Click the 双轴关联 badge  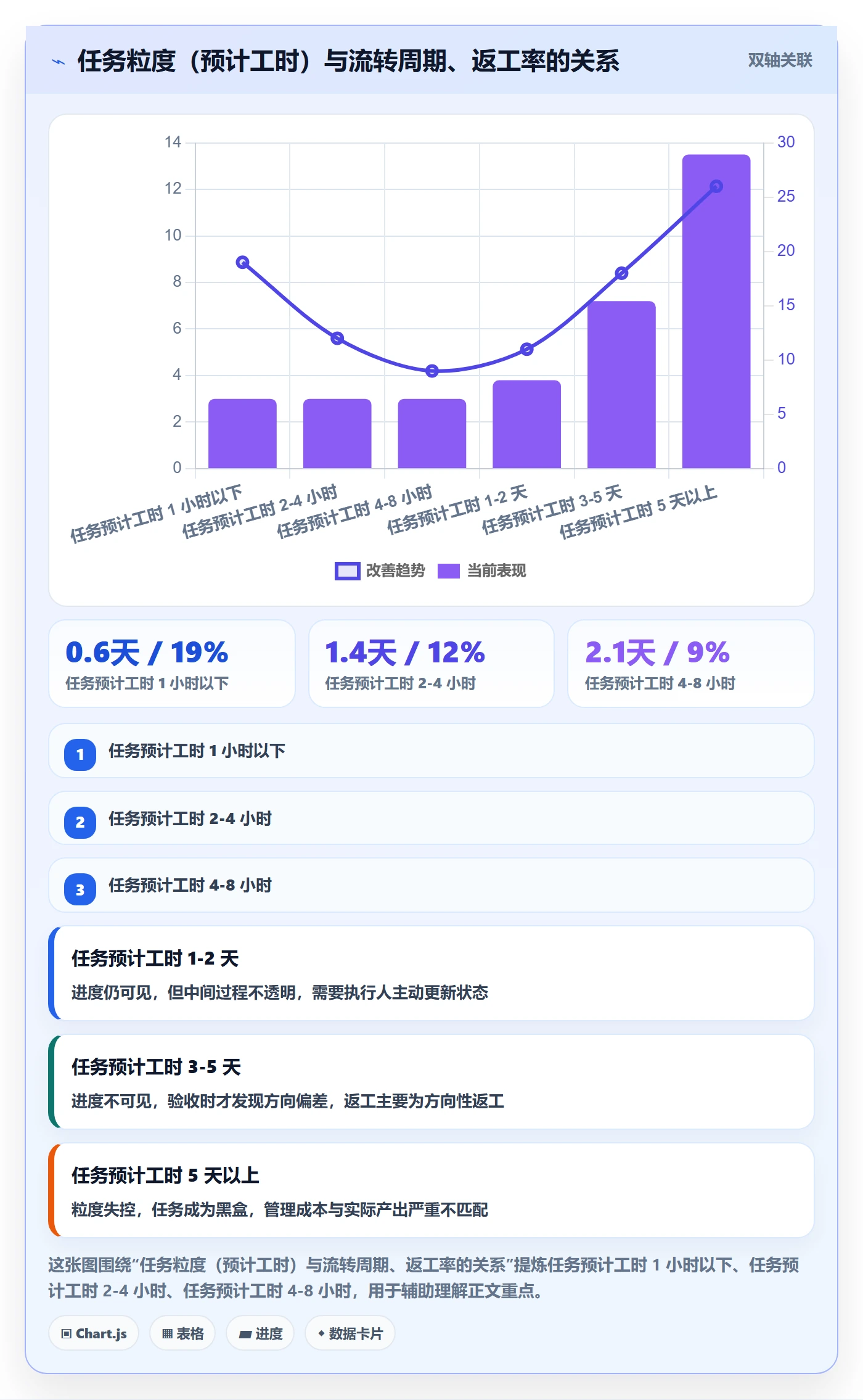tap(780, 60)
